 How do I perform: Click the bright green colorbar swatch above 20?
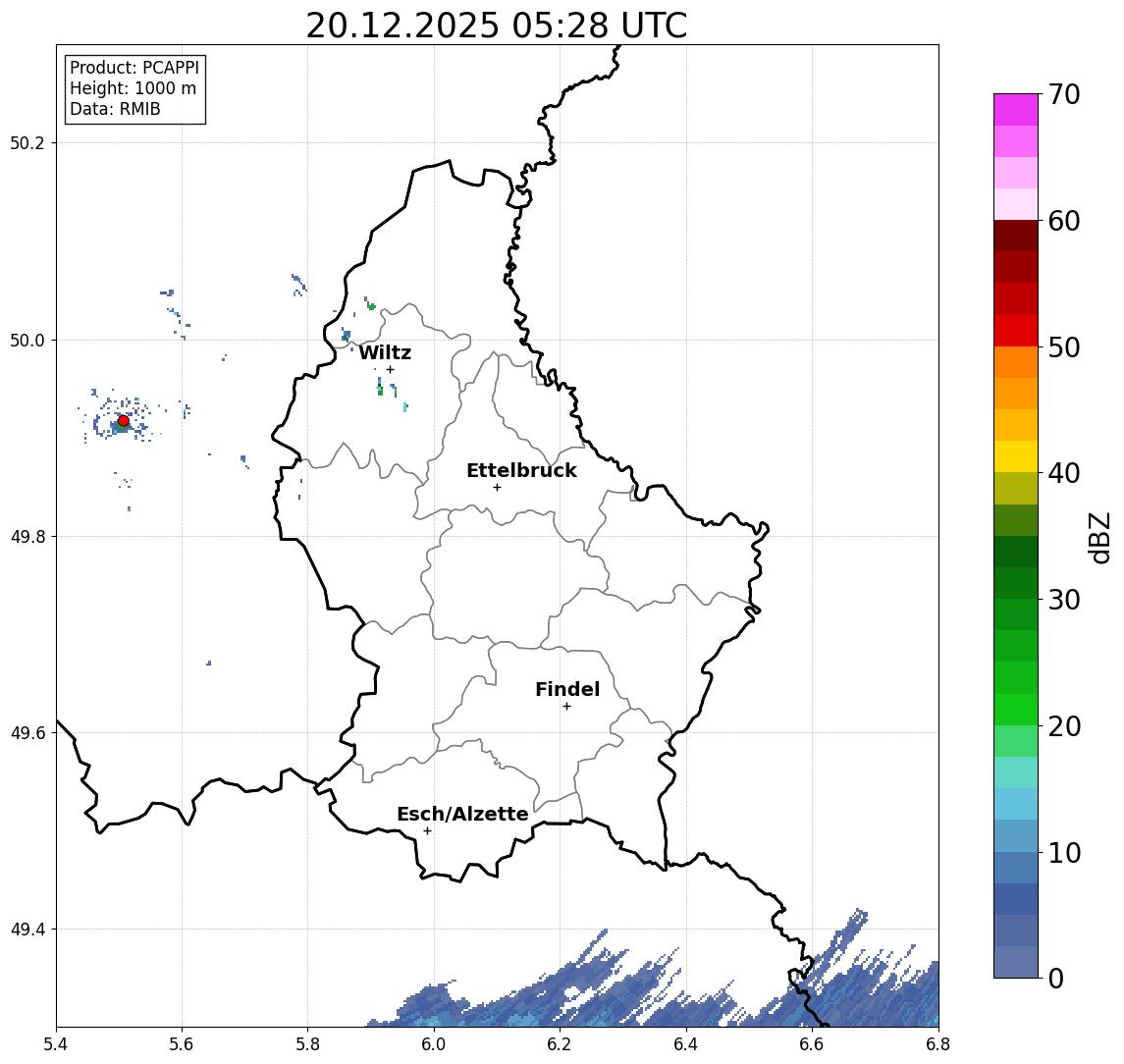pos(1016,709)
